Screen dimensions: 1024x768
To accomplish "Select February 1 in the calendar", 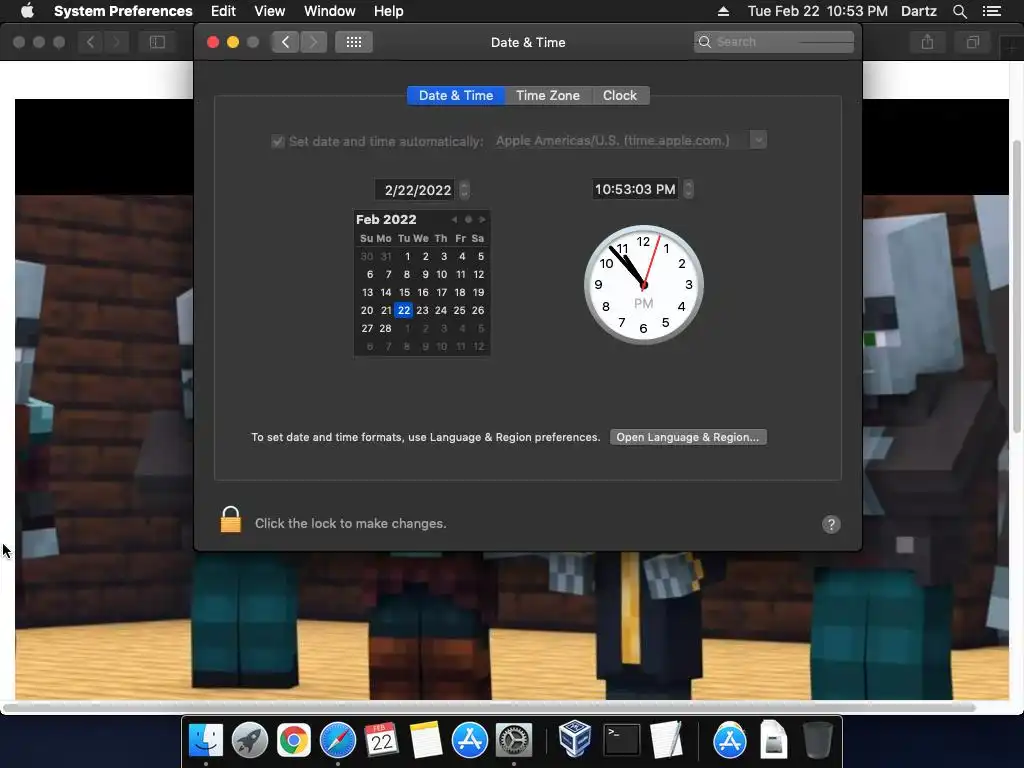I will click(x=407, y=257).
